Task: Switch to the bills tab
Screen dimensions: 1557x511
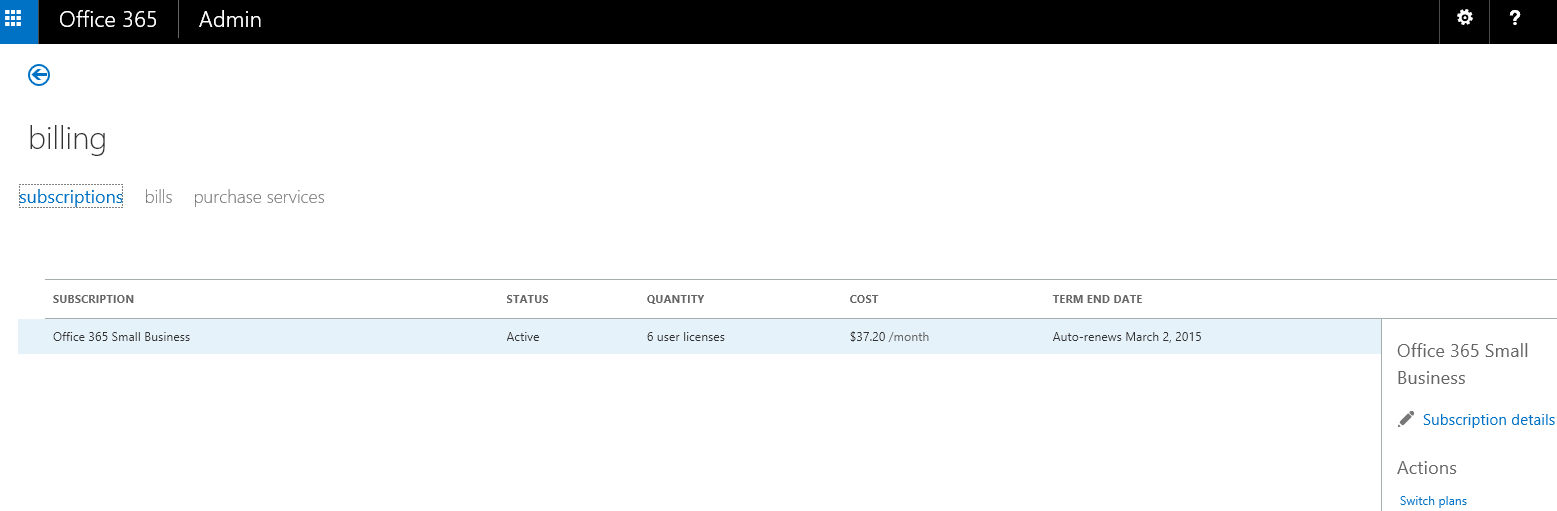Action: (x=158, y=197)
